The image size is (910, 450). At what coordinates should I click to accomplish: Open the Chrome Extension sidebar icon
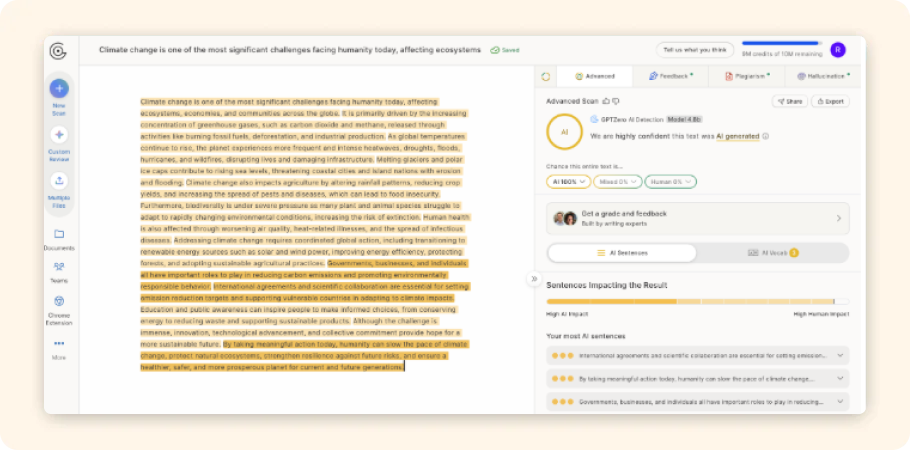[59, 301]
